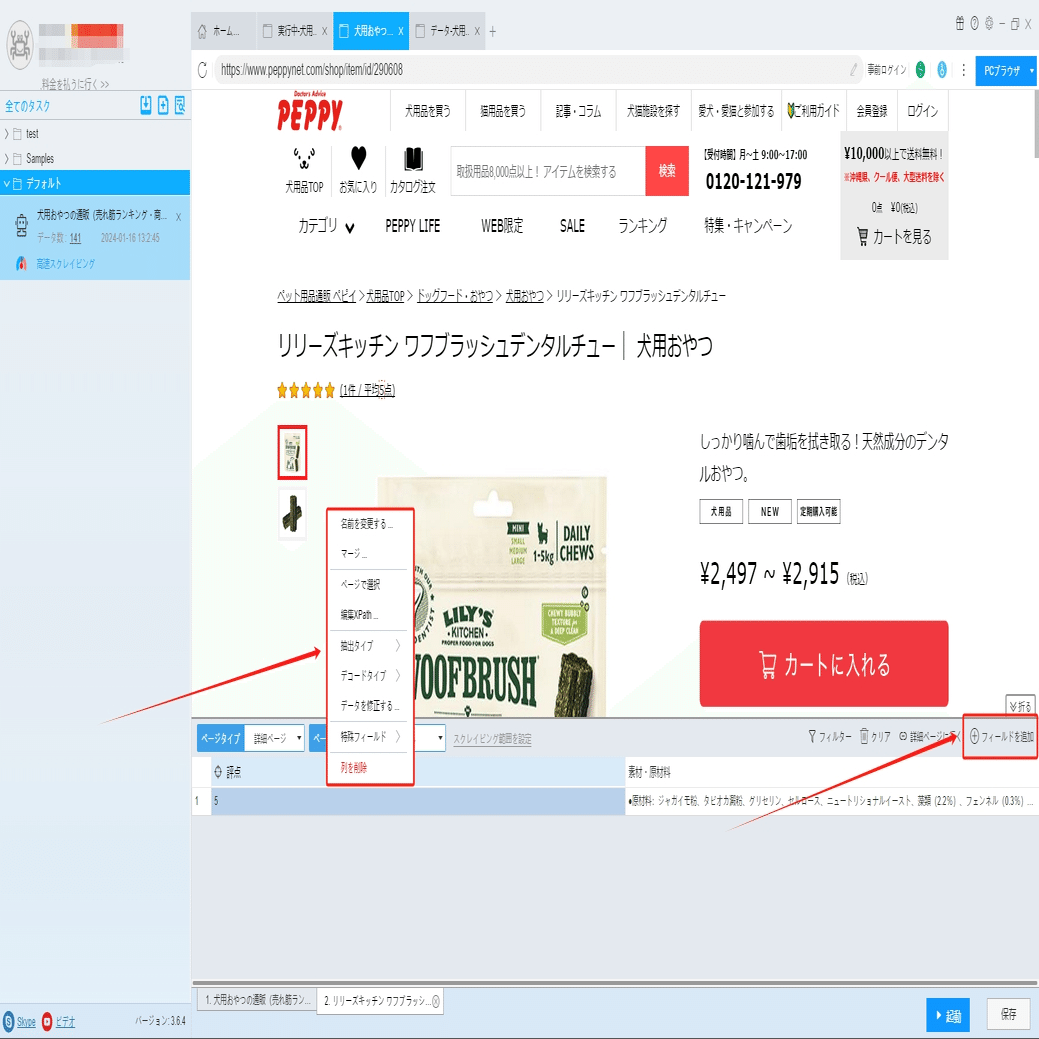
Task: Click the crosshair icon in 評点 column header
Action: point(218,771)
